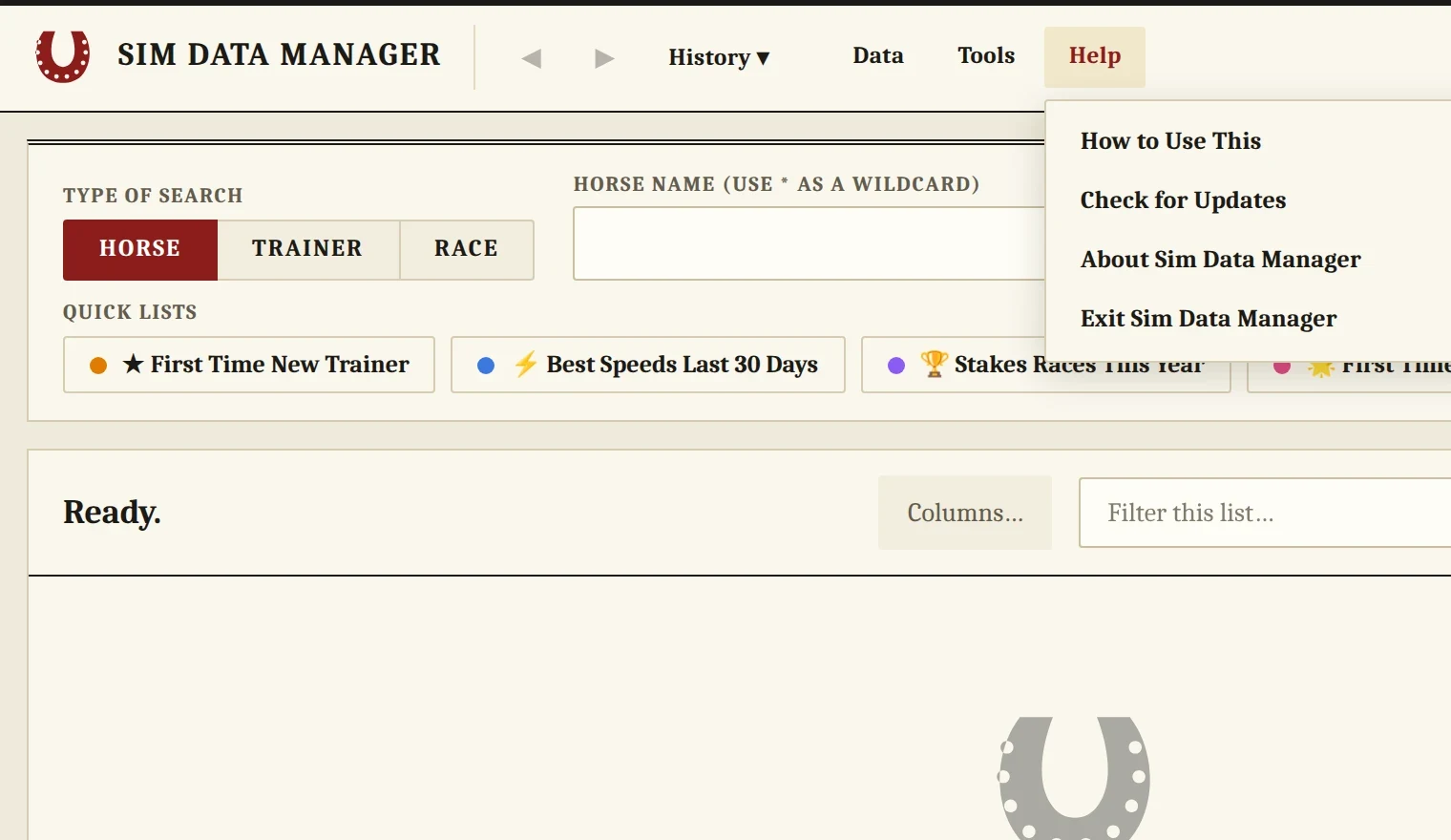The height and width of the screenshot is (840, 1451).
Task: Open the Tools menu
Action: click(986, 55)
